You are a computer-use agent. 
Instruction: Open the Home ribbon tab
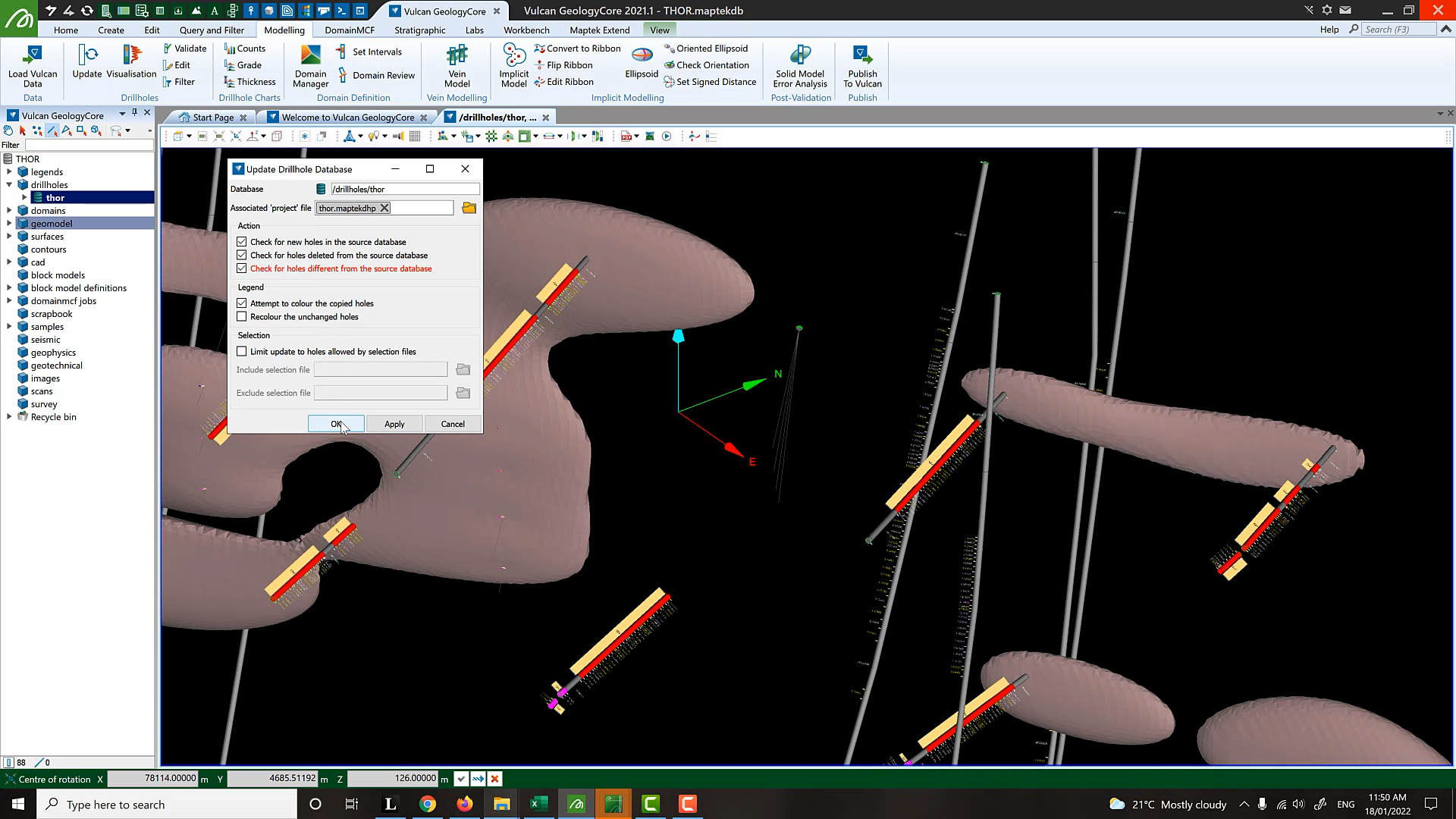(66, 30)
